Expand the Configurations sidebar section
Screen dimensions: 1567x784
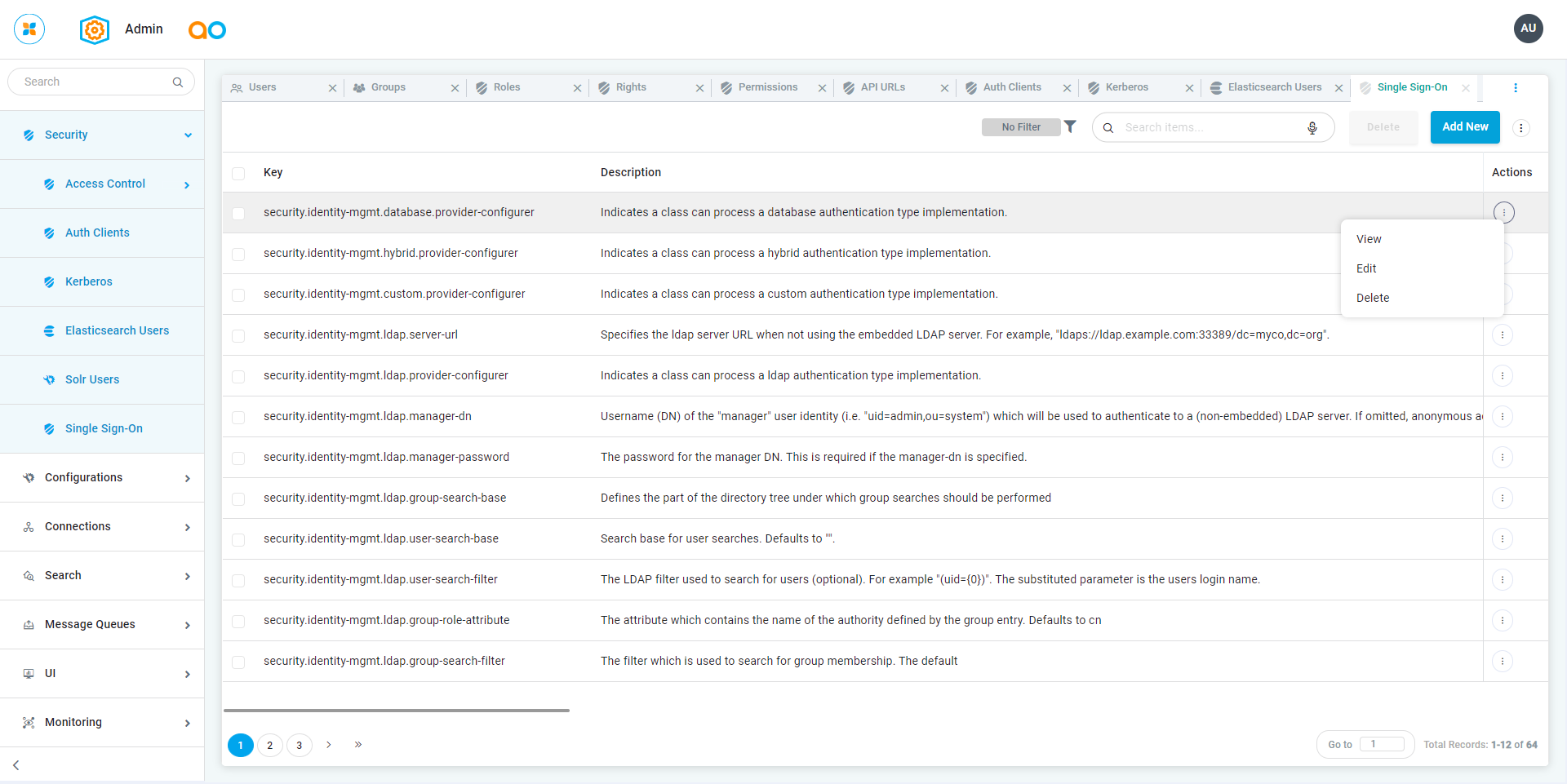[187, 478]
